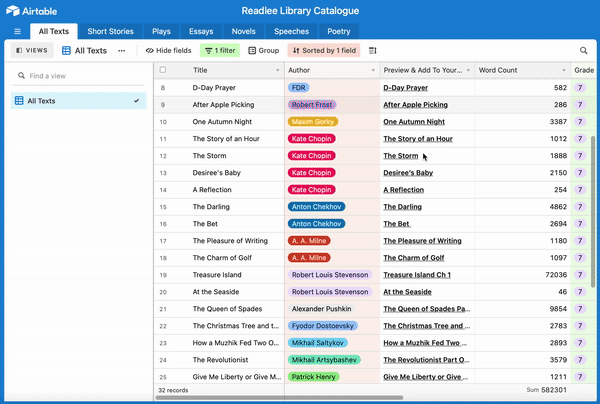The height and width of the screenshot is (404, 600).
Task: Click the Airtable logo icon
Action: [x=12, y=11]
